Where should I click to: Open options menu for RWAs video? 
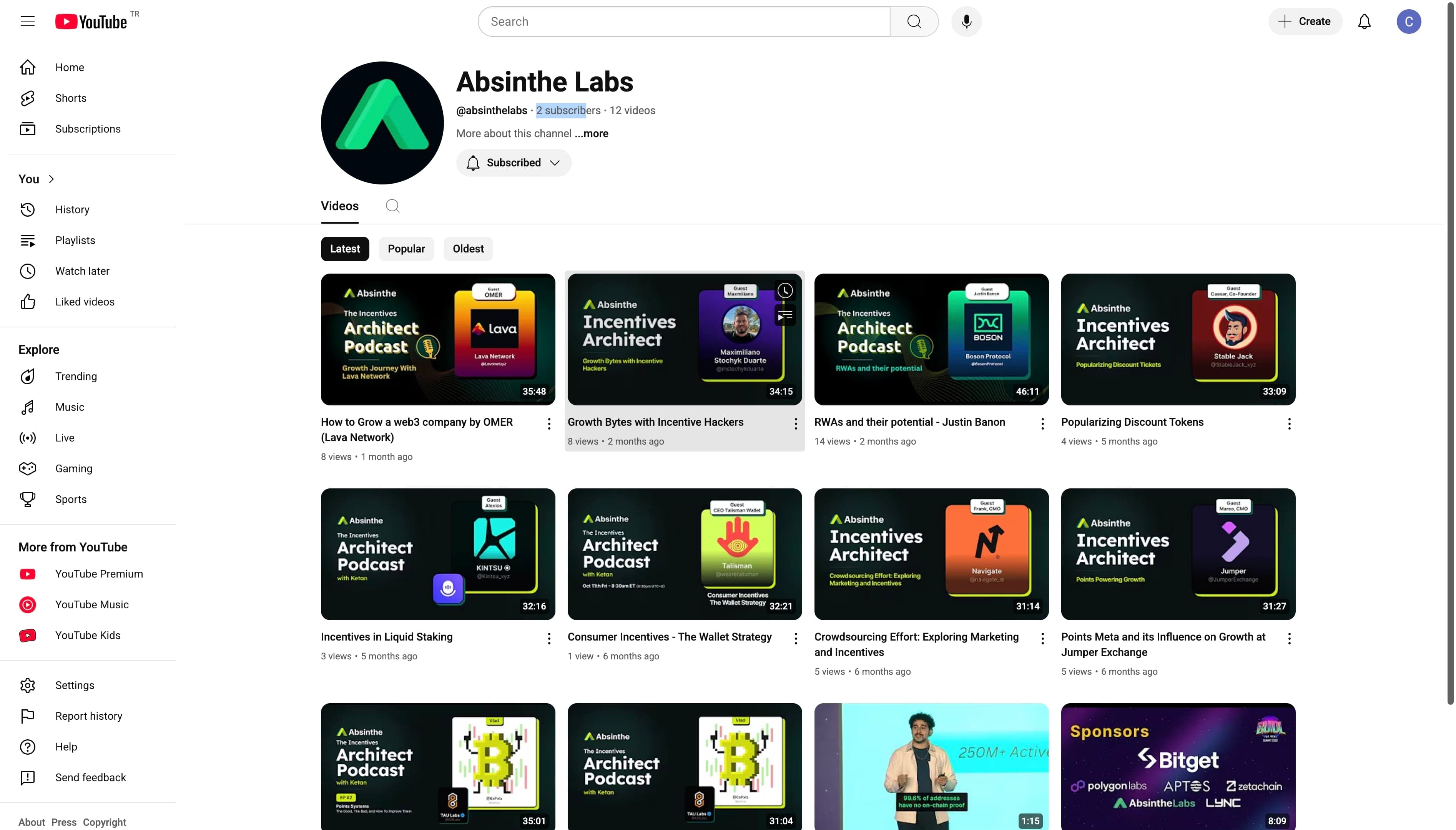tap(1043, 423)
